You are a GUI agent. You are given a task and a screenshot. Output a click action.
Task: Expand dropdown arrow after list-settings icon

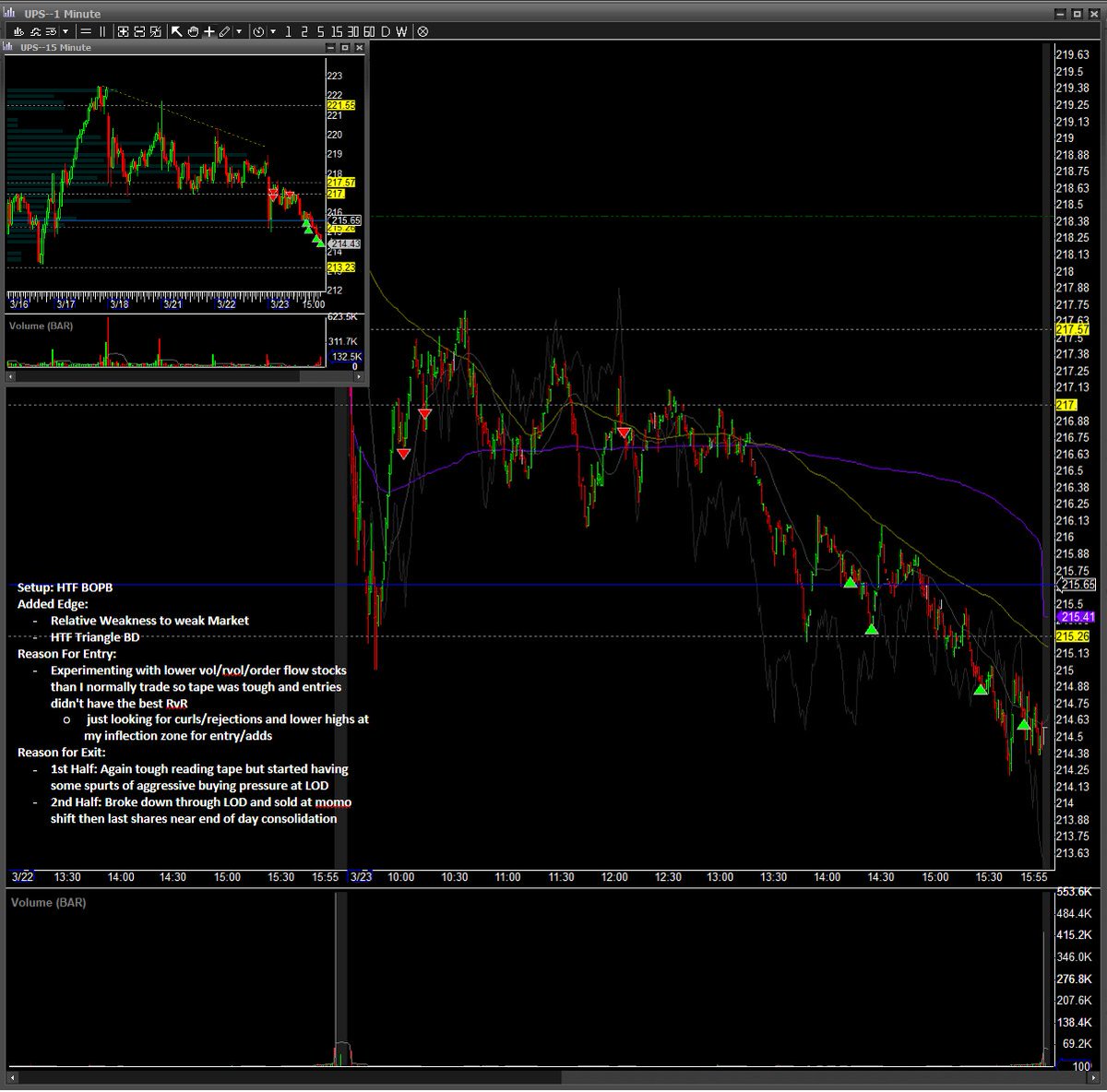tap(65, 31)
